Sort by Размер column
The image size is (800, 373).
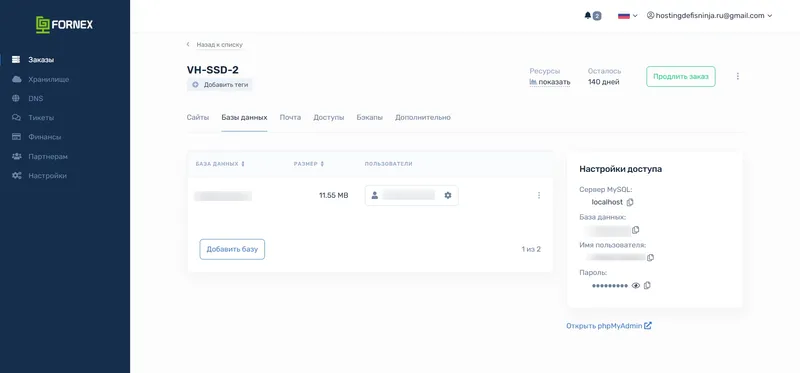click(309, 164)
